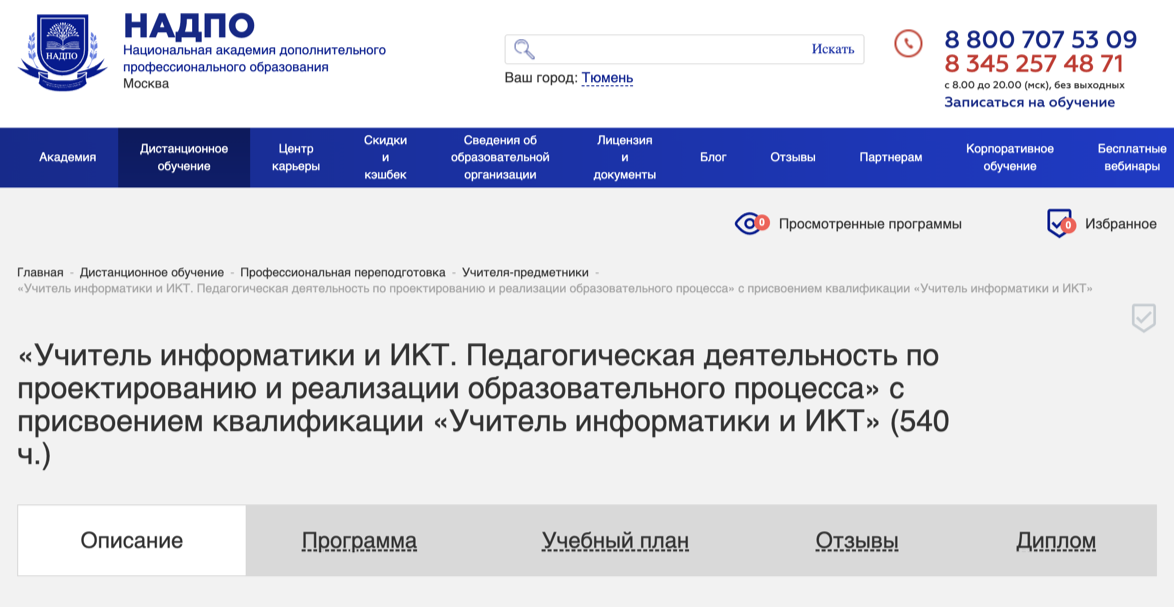Click Национальная академия дополнительного профессионального образования text

[x=255, y=58]
